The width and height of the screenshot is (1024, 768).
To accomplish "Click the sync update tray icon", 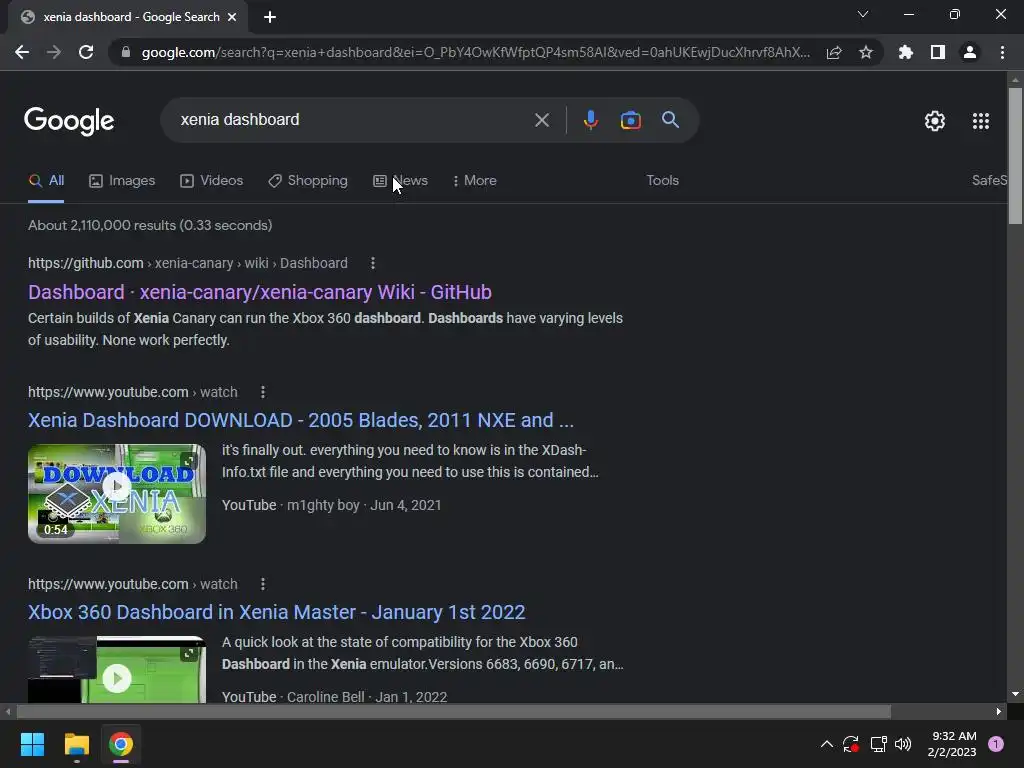I will pyautogui.click(x=851, y=744).
